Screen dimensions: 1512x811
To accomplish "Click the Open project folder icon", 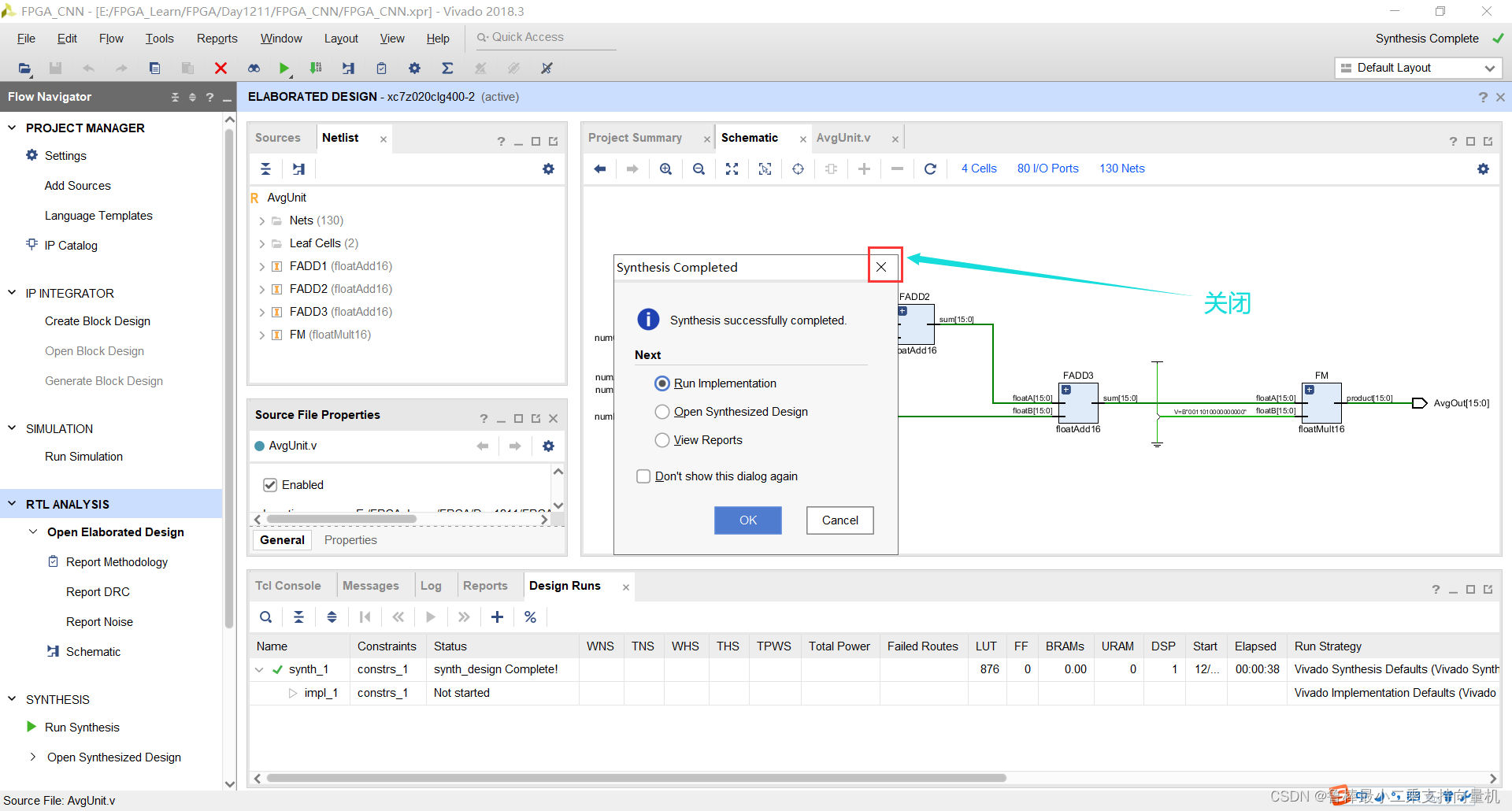I will tap(24, 69).
